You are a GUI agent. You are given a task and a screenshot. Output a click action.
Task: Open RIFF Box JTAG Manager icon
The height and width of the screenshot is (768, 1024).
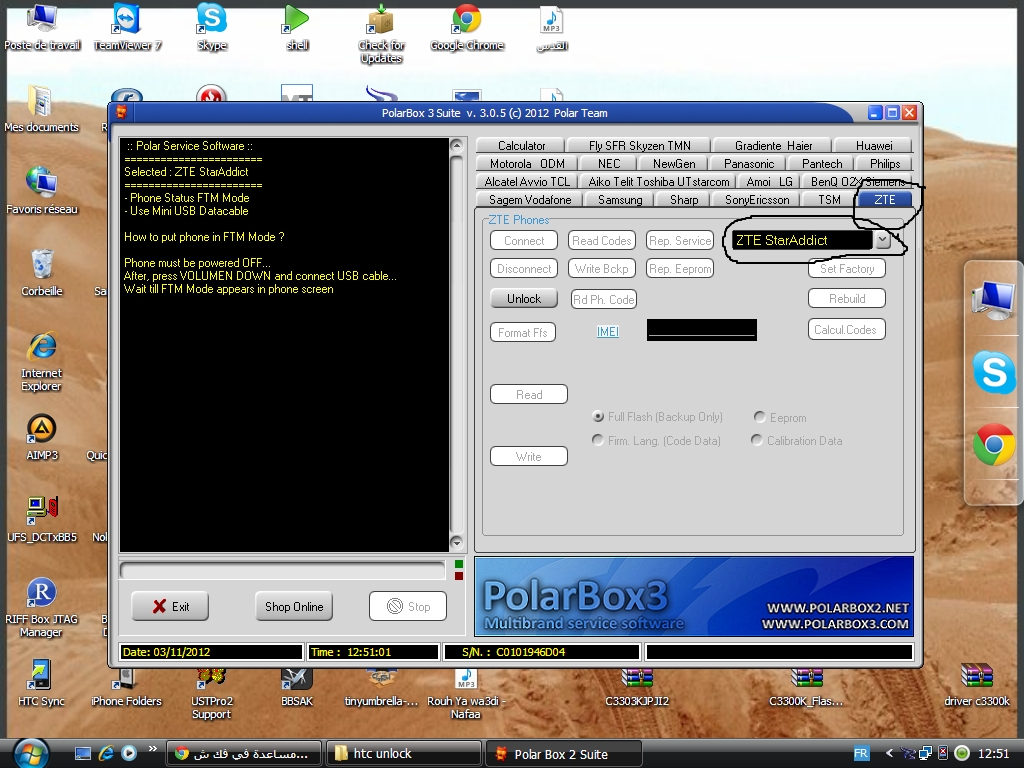41,608
